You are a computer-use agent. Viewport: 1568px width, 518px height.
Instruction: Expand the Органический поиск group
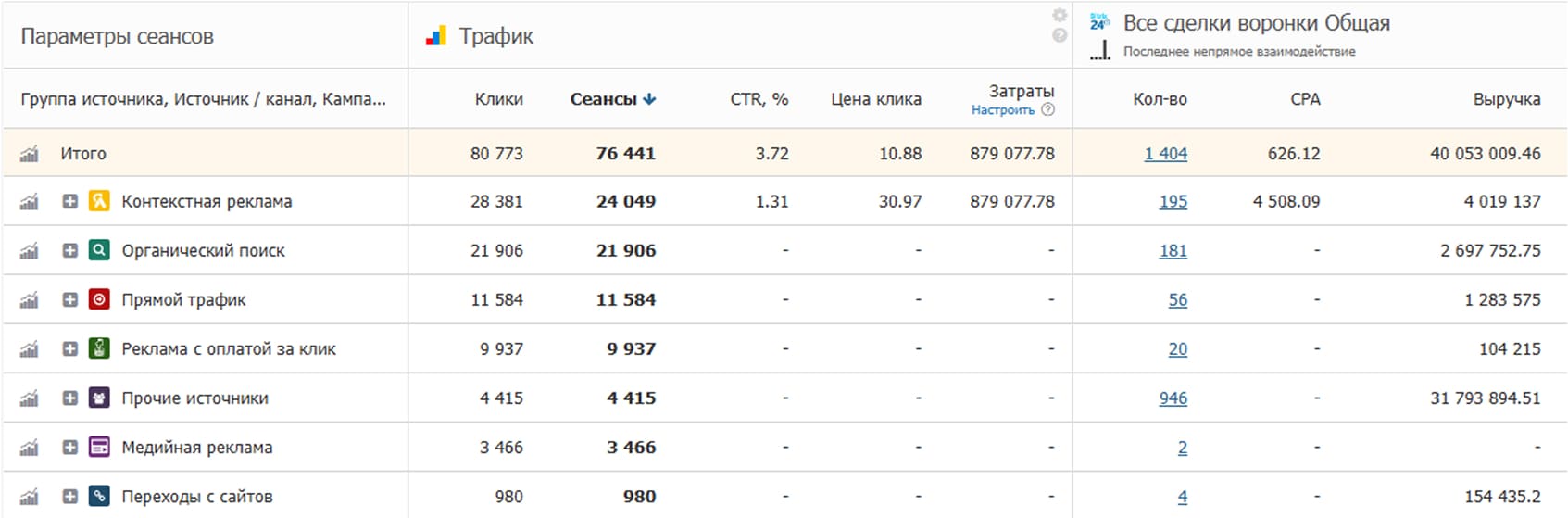(x=69, y=250)
